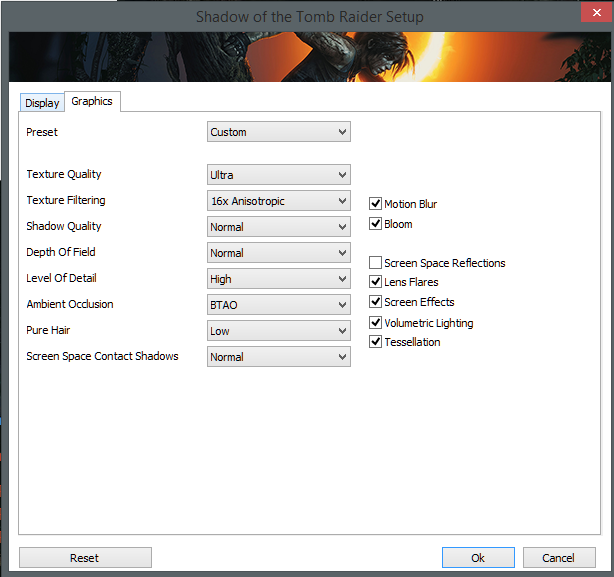Uncheck the Bloom option

pyautogui.click(x=375, y=224)
